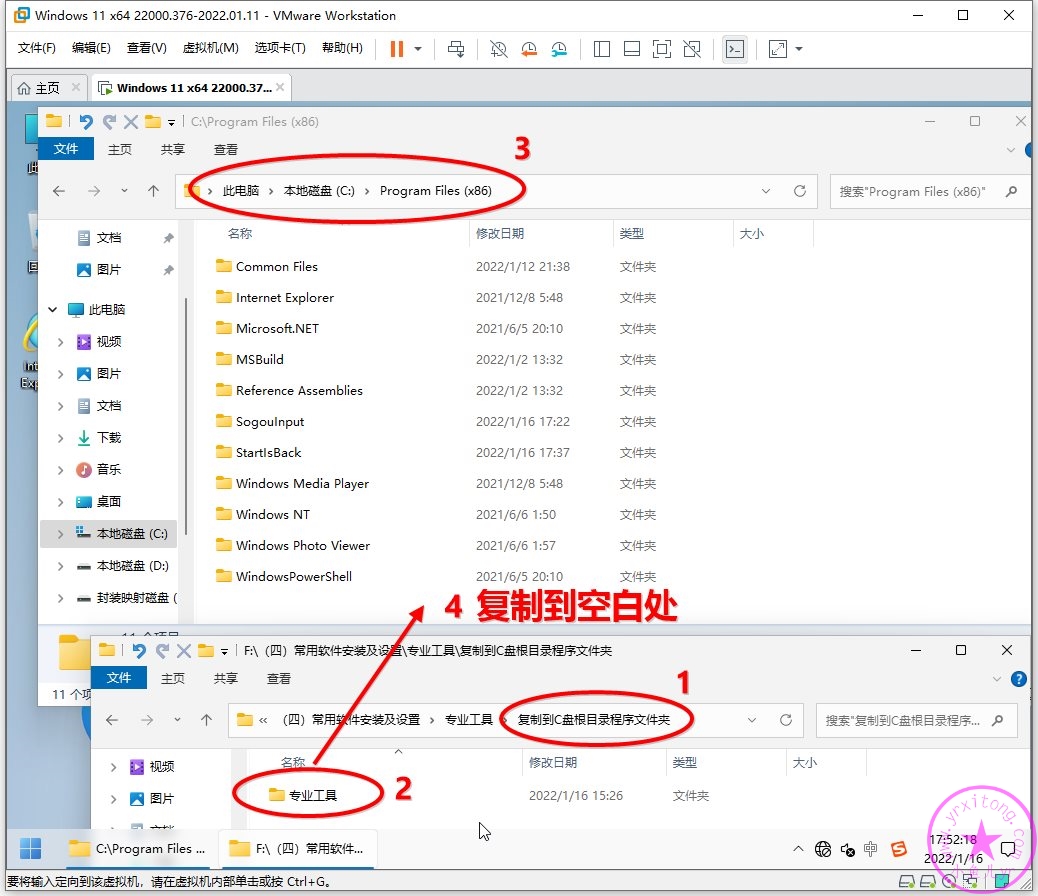Screen dimensions: 1038x896
Task: Click the console view icon in VMware toolbar
Action: 735,49
